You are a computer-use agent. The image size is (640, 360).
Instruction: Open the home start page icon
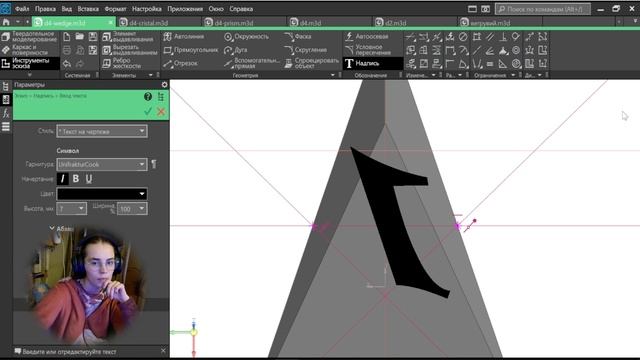tap(6, 22)
